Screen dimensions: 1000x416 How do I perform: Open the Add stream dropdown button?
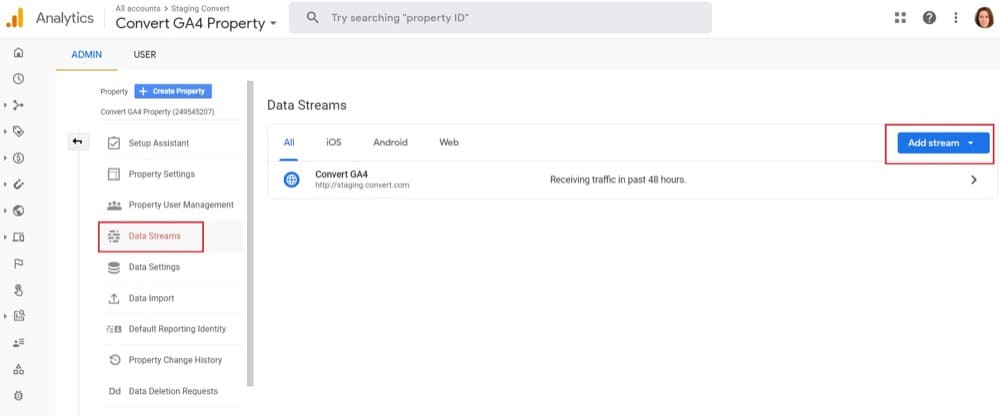click(x=943, y=143)
